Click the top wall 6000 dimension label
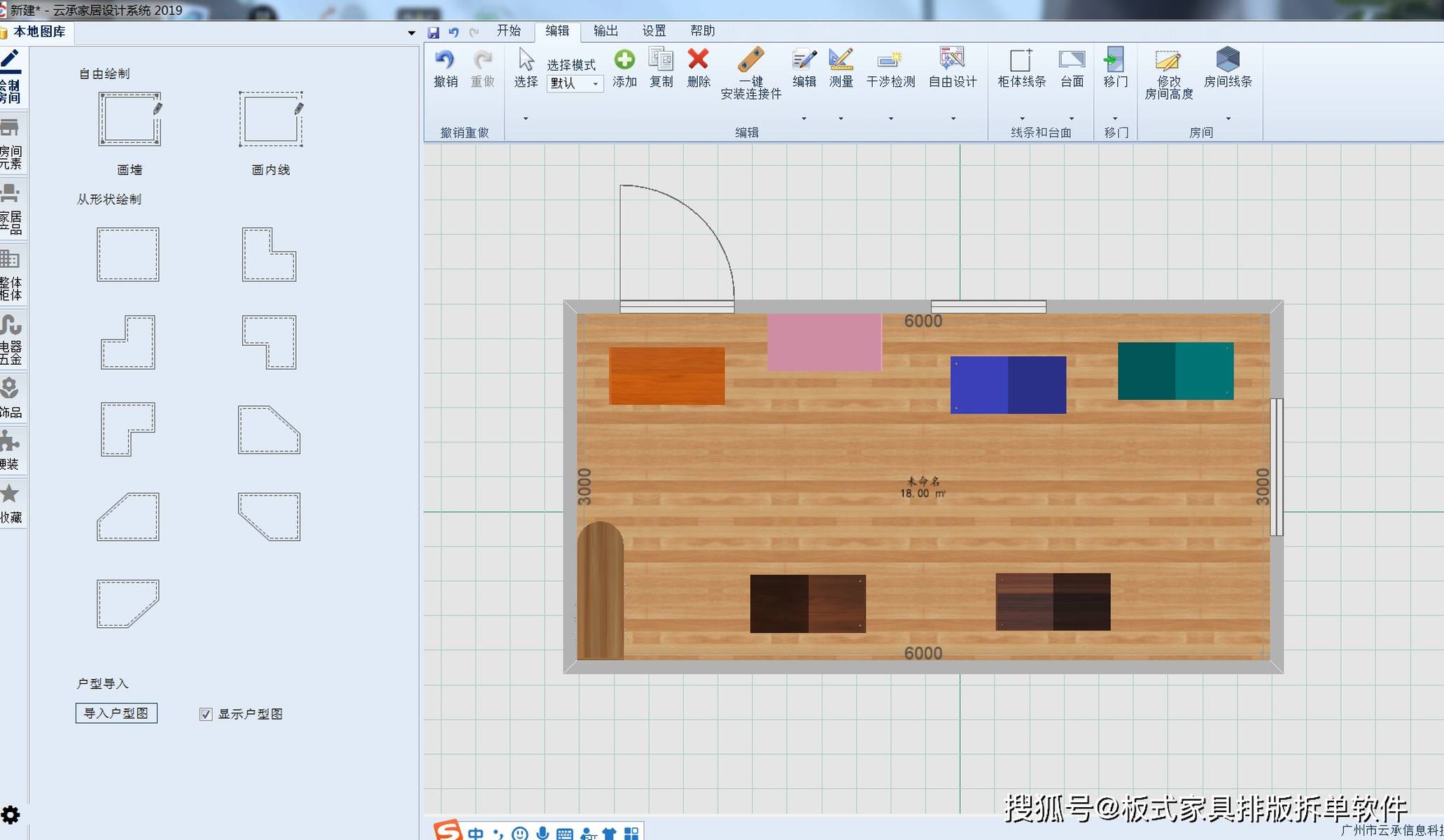The height and width of the screenshot is (840, 1444). (923, 321)
